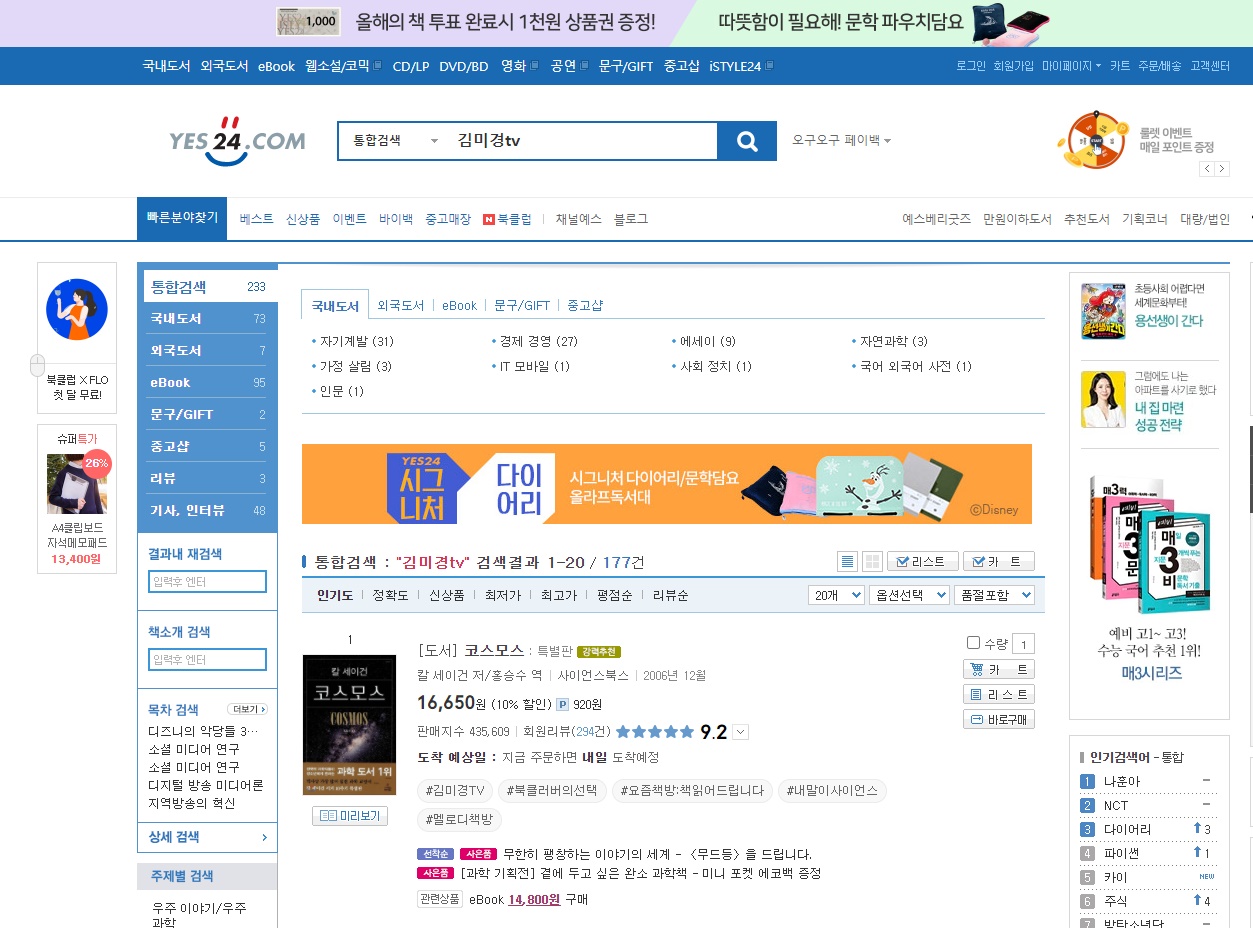The height and width of the screenshot is (928, 1253).
Task: Click the 수량 quantity field
Action: (1023, 643)
